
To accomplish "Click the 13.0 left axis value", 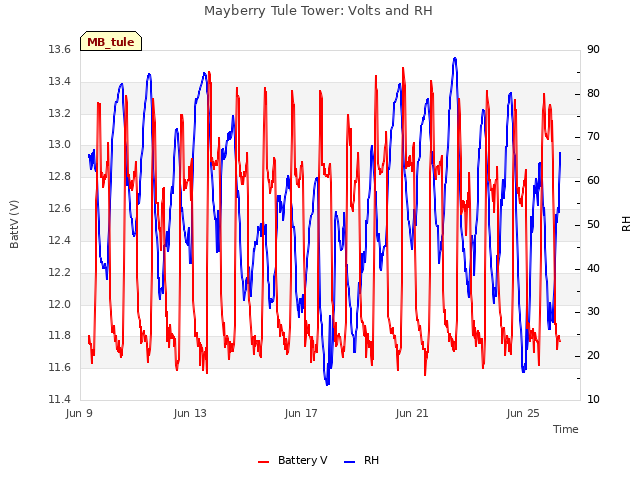I will point(60,144).
